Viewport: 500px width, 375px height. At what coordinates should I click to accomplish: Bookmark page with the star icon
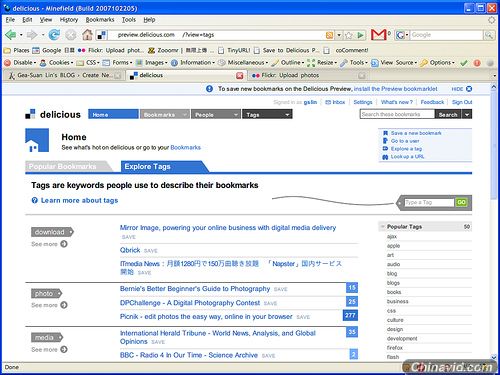(349, 35)
